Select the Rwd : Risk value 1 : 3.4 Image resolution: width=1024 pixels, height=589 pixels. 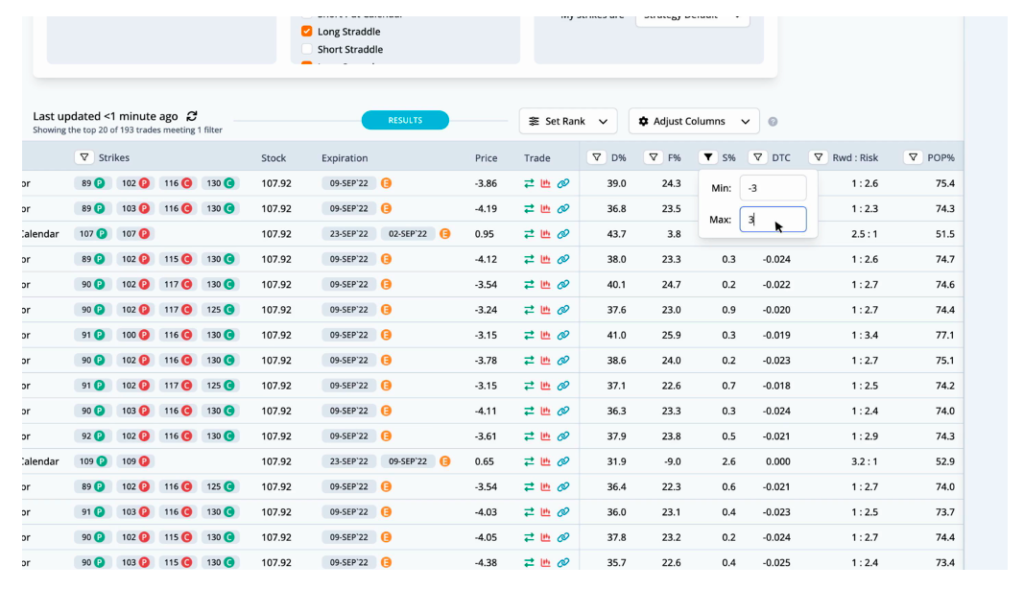pos(865,335)
